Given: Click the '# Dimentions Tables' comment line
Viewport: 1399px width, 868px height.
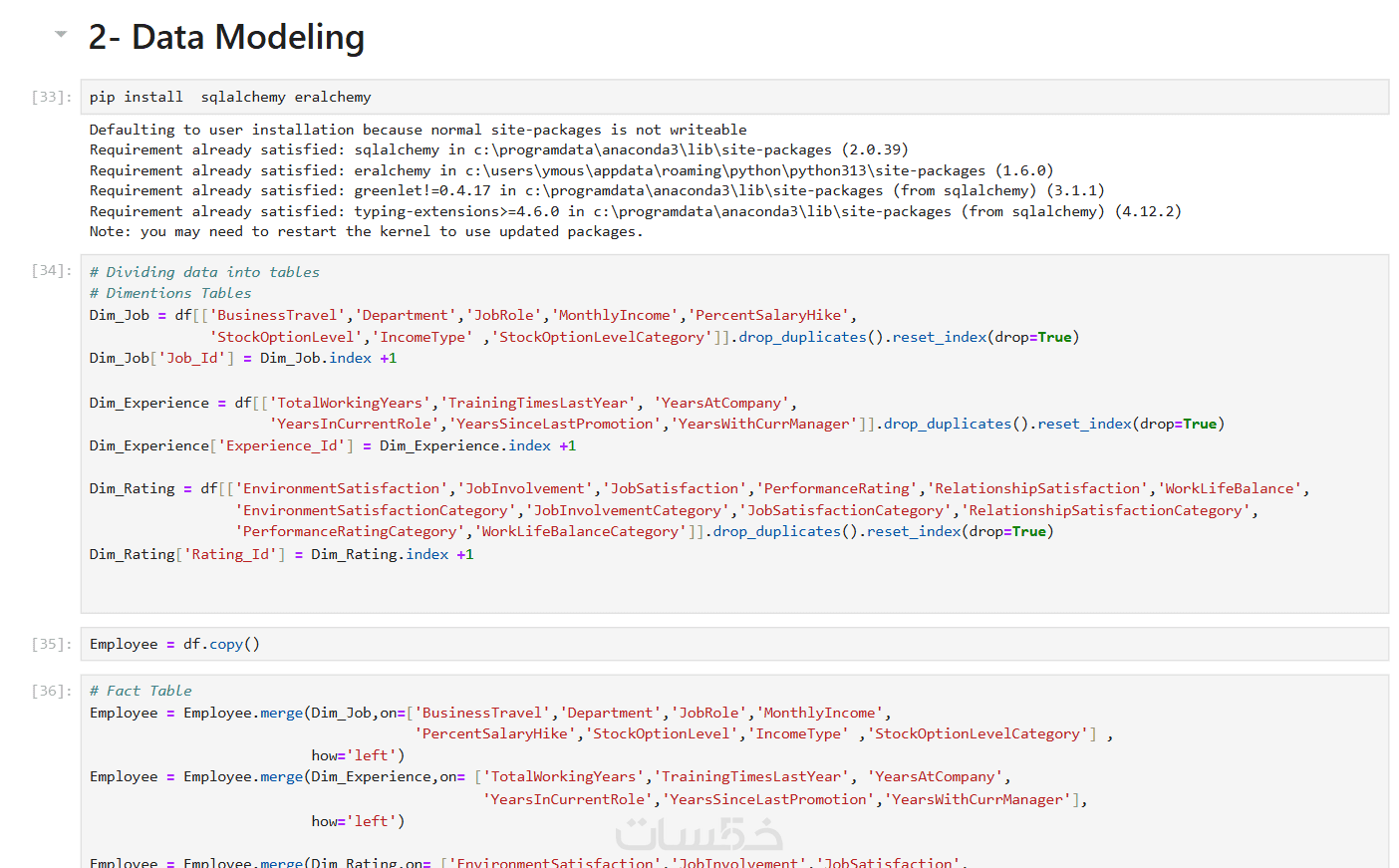Looking at the screenshot, I should click(x=170, y=293).
